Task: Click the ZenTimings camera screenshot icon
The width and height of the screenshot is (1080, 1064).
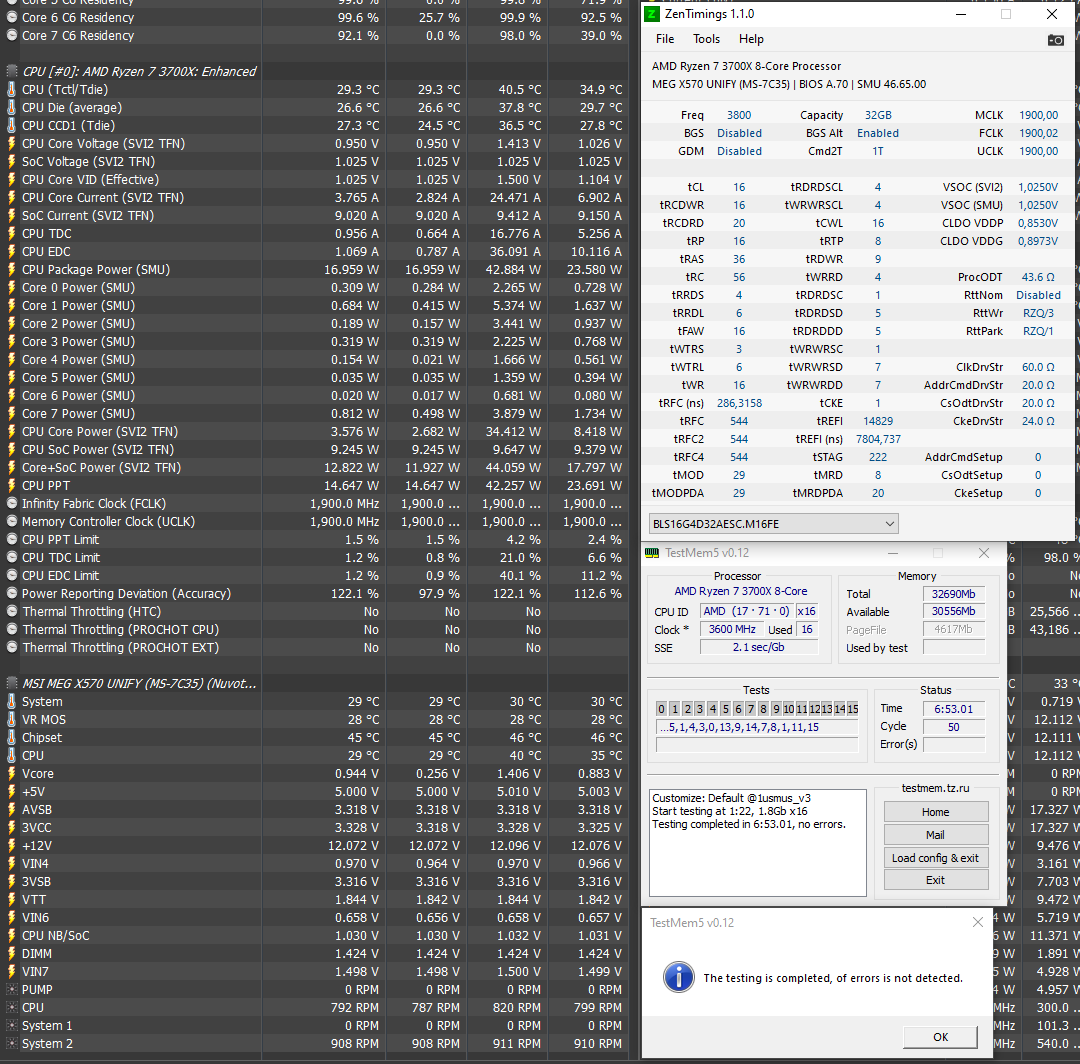Action: coord(1055,40)
